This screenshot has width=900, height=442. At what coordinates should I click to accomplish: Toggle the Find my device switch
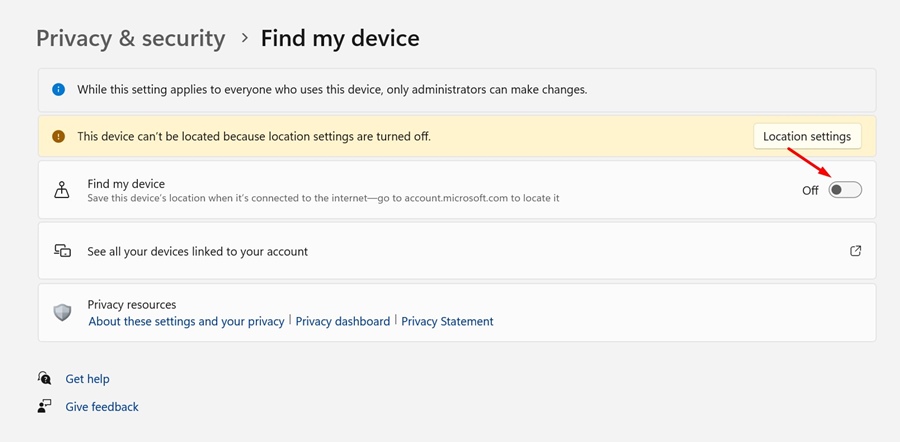pyautogui.click(x=845, y=190)
